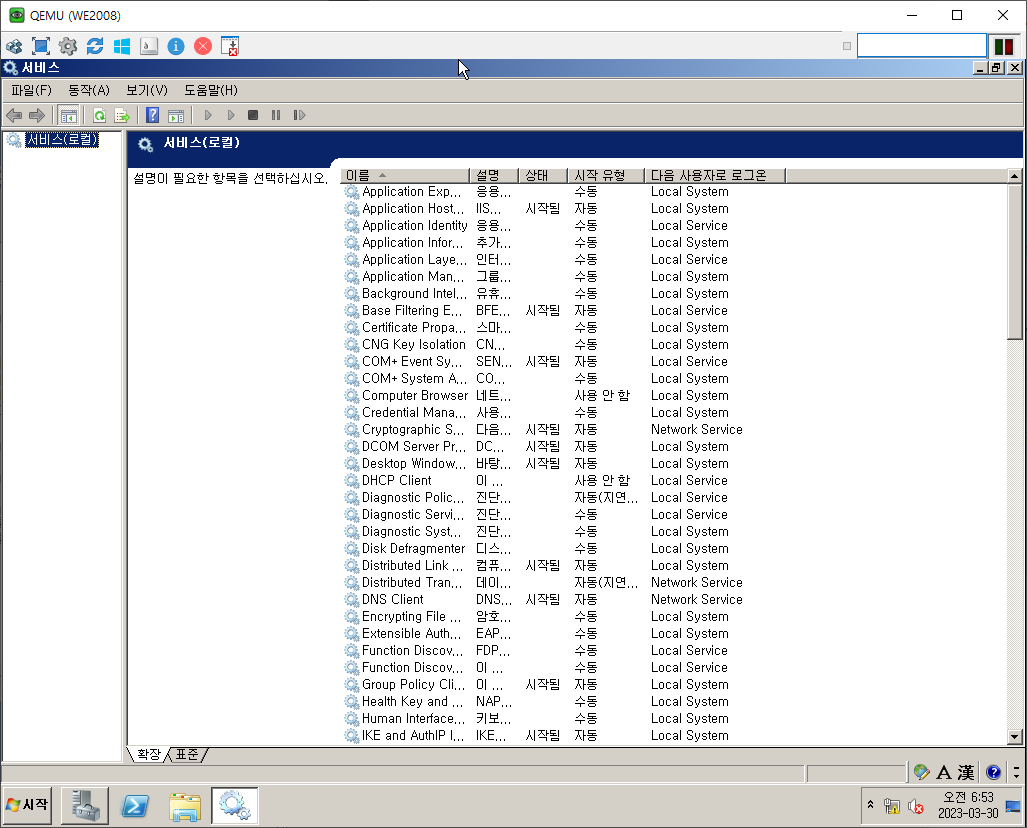Sort by 설명 column header
The width and height of the screenshot is (1027, 828).
point(494,176)
